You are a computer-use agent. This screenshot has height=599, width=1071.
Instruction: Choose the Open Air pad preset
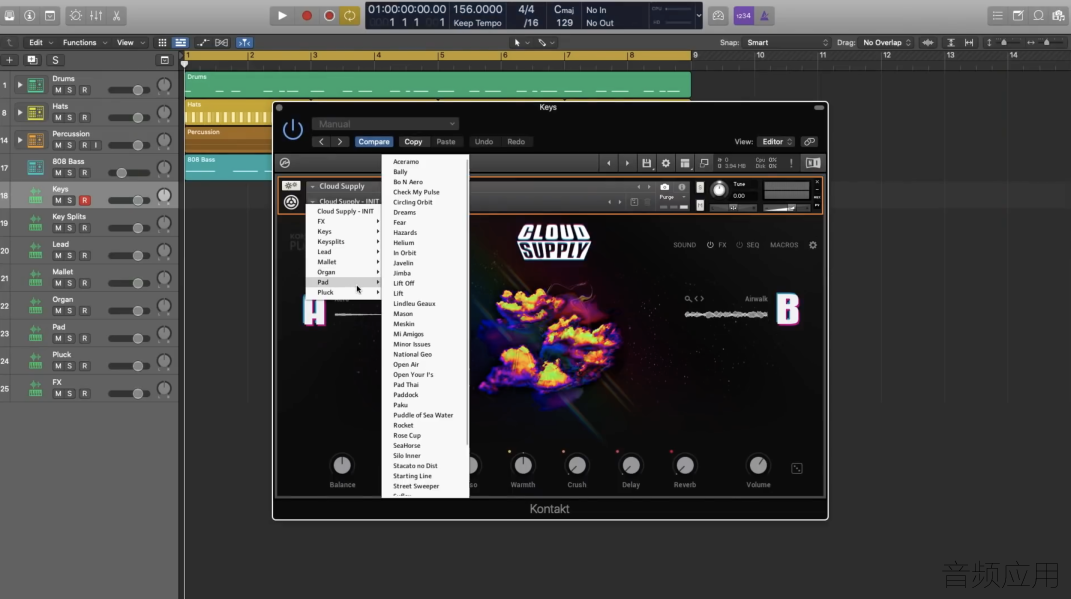406,364
